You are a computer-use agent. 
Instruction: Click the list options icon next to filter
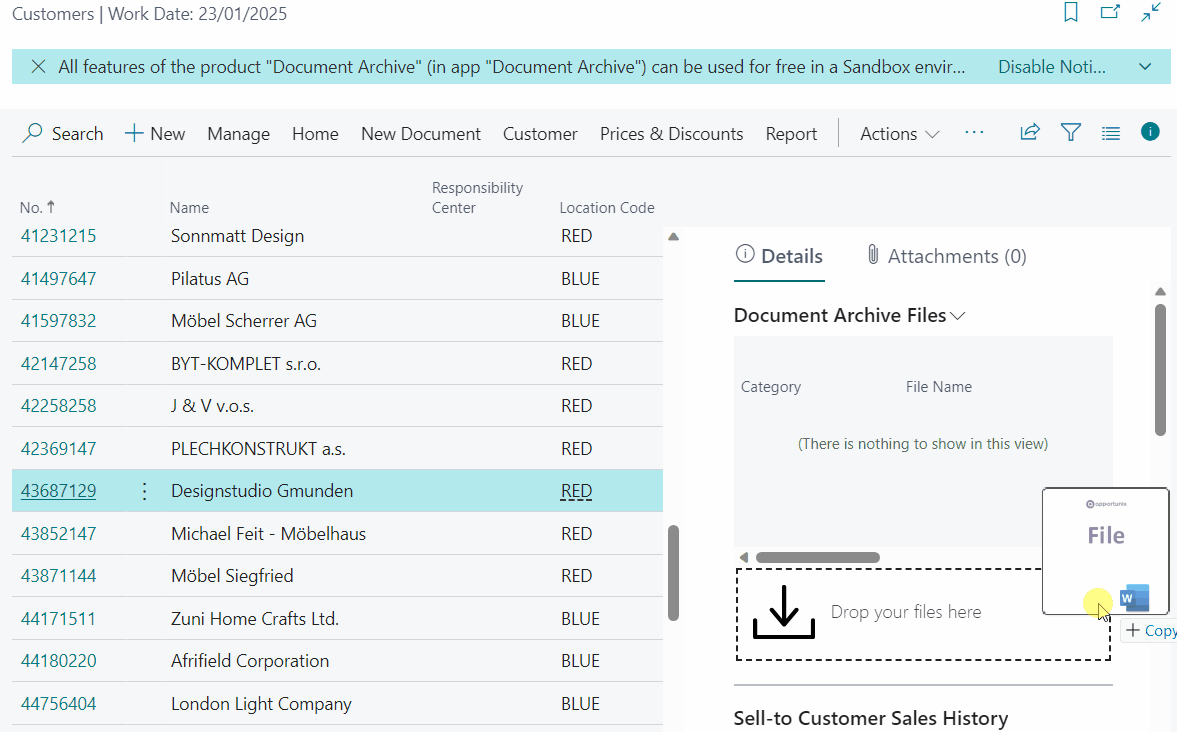pos(1111,131)
